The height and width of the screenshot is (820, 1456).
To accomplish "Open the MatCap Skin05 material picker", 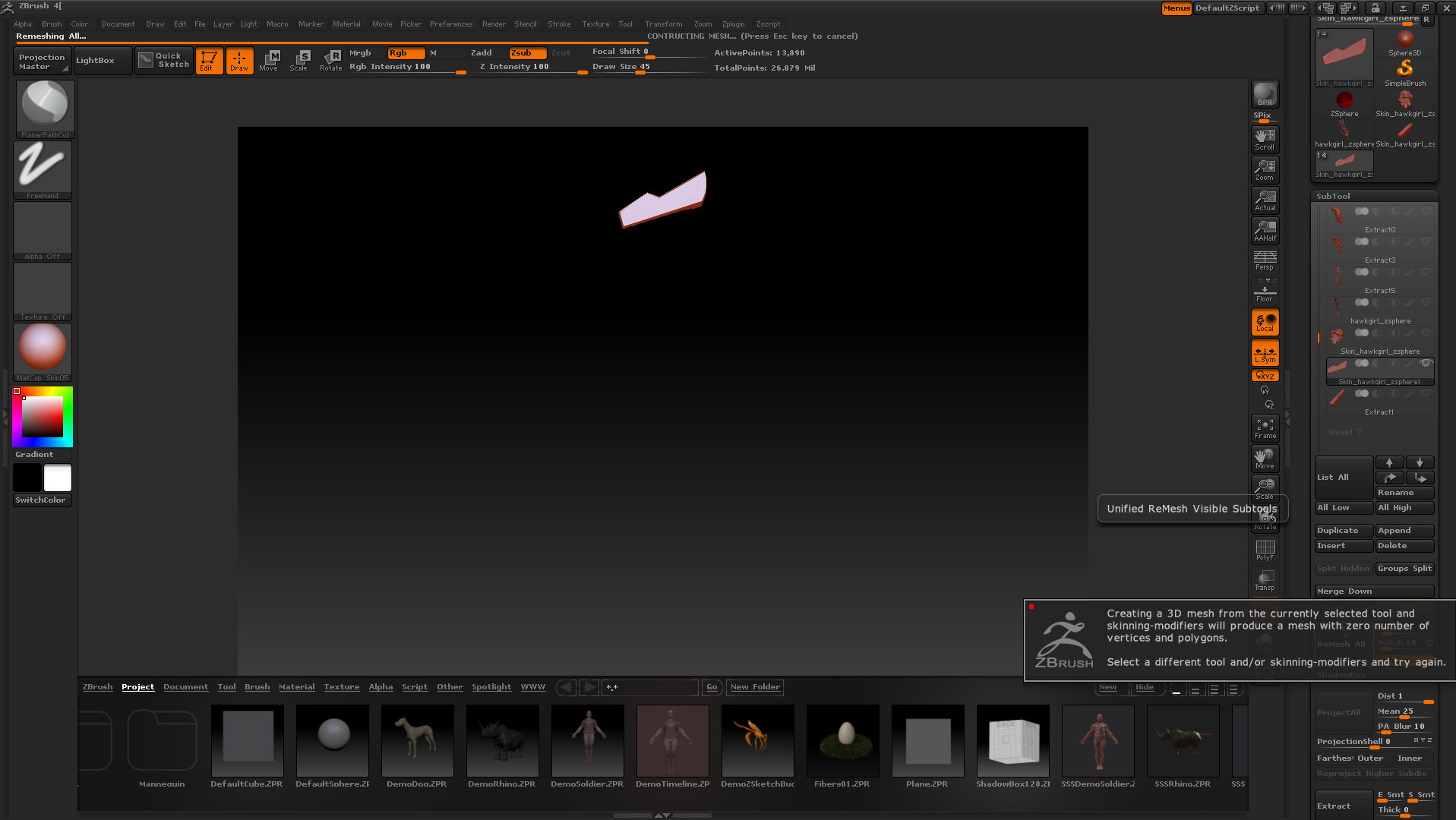I will point(43,352).
